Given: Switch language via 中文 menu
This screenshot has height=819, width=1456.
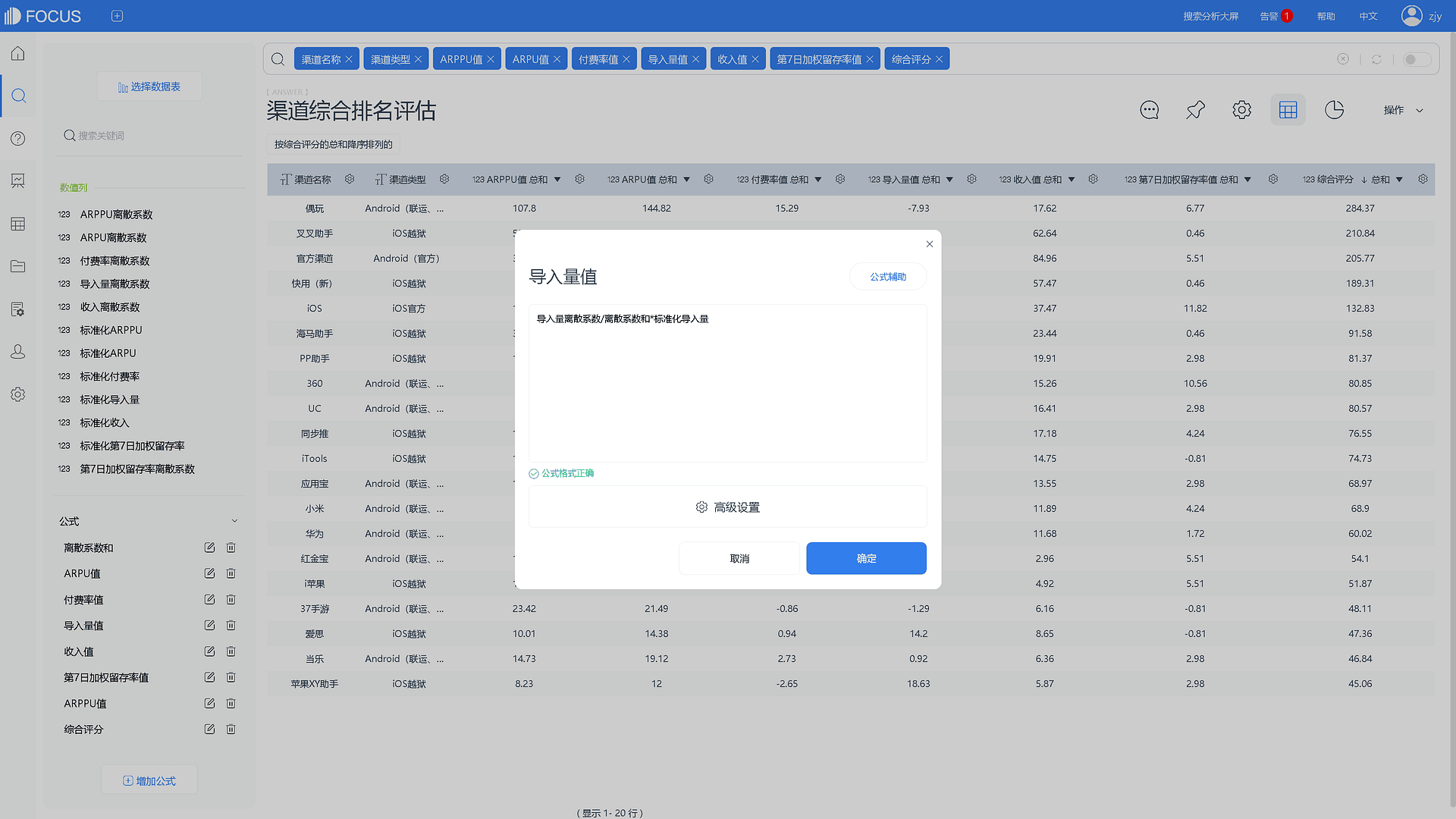Looking at the screenshot, I should (1368, 16).
